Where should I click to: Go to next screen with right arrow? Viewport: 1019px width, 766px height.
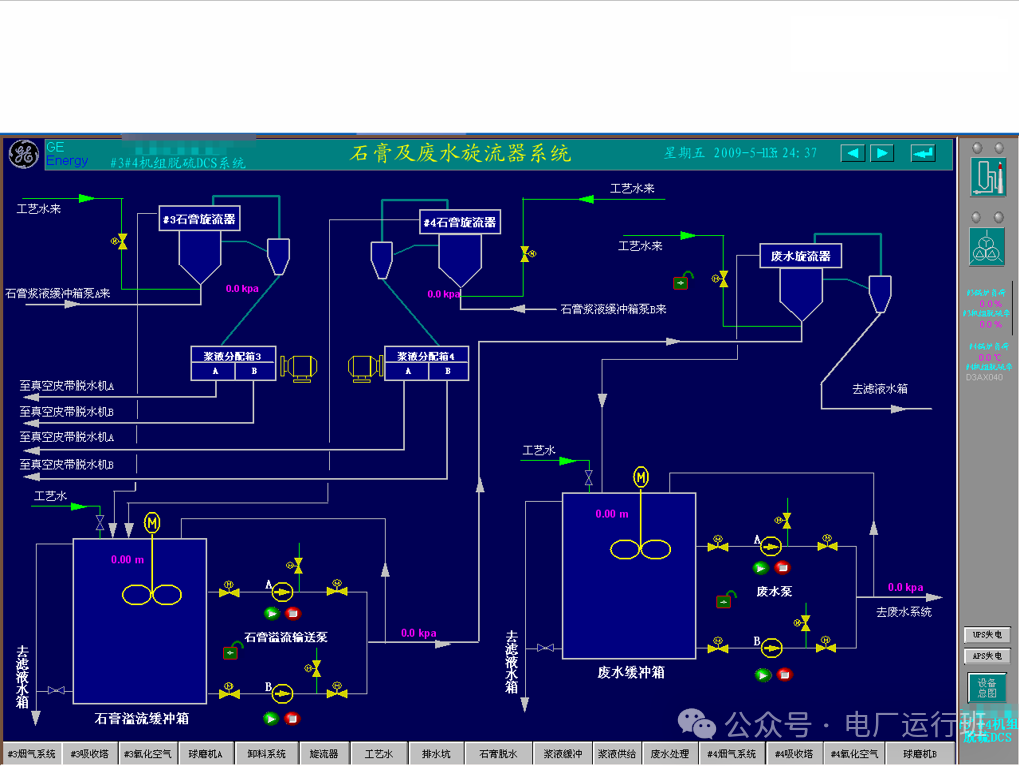tap(882, 153)
